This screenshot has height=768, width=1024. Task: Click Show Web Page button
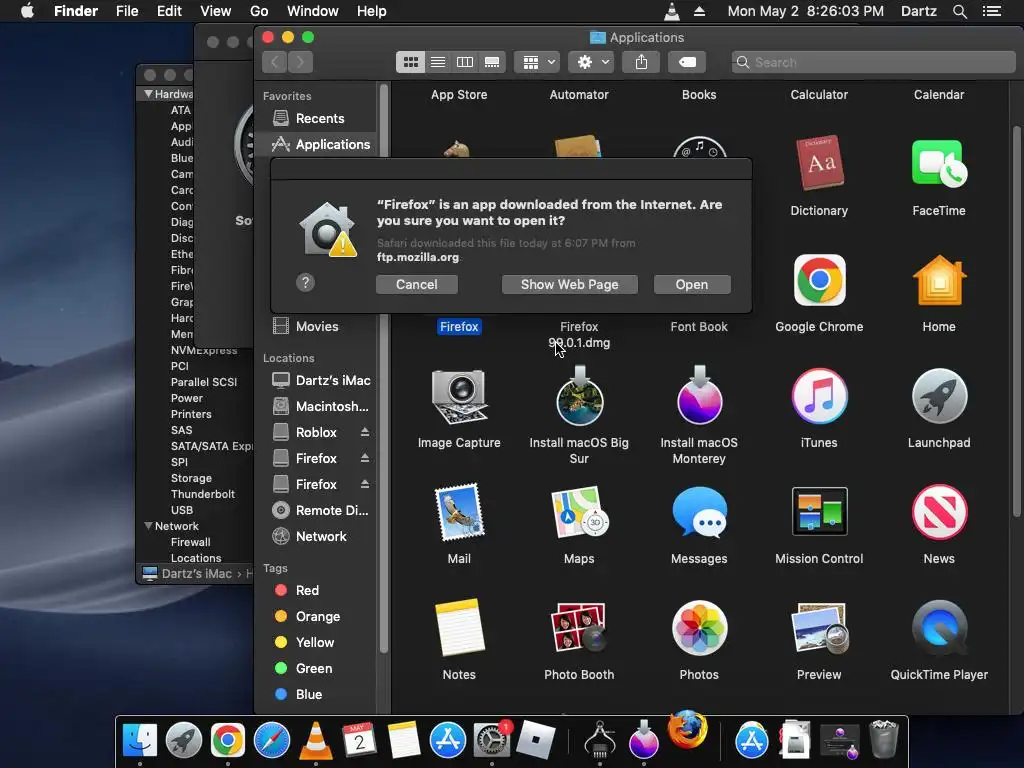point(569,284)
